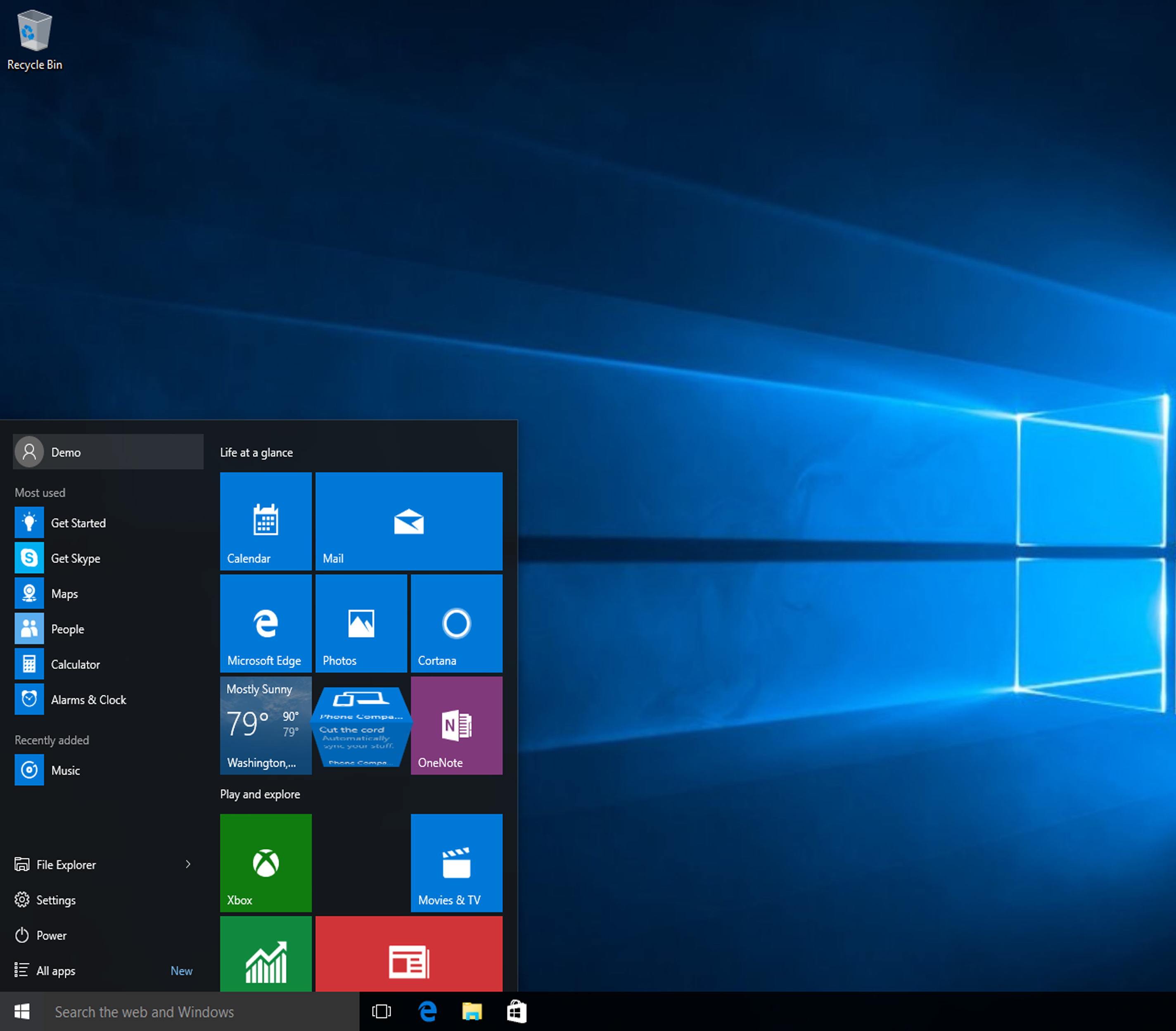
Task: Click the Windows Start button
Action: click(x=22, y=1012)
